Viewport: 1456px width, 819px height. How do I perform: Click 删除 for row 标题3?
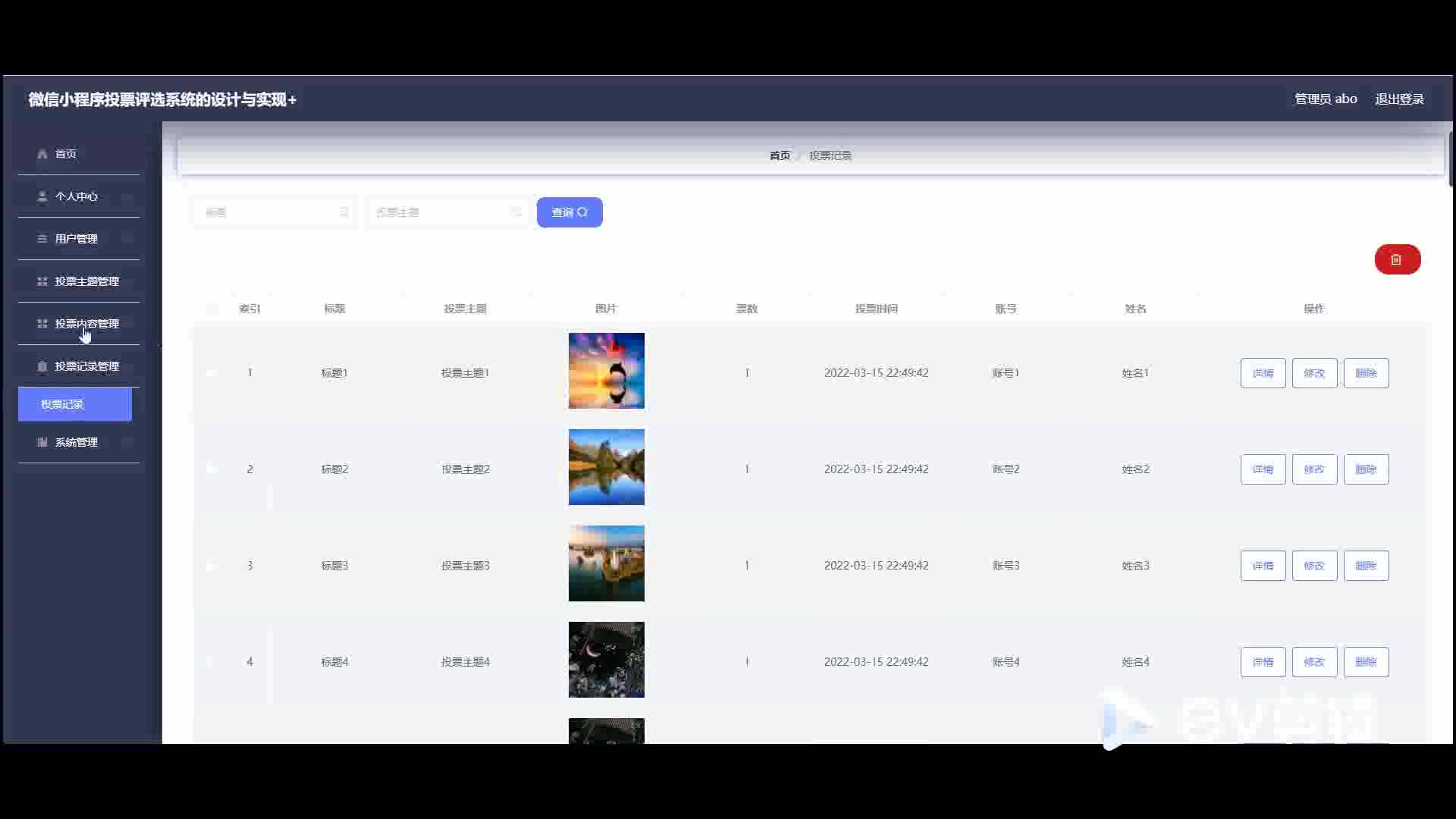point(1367,566)
